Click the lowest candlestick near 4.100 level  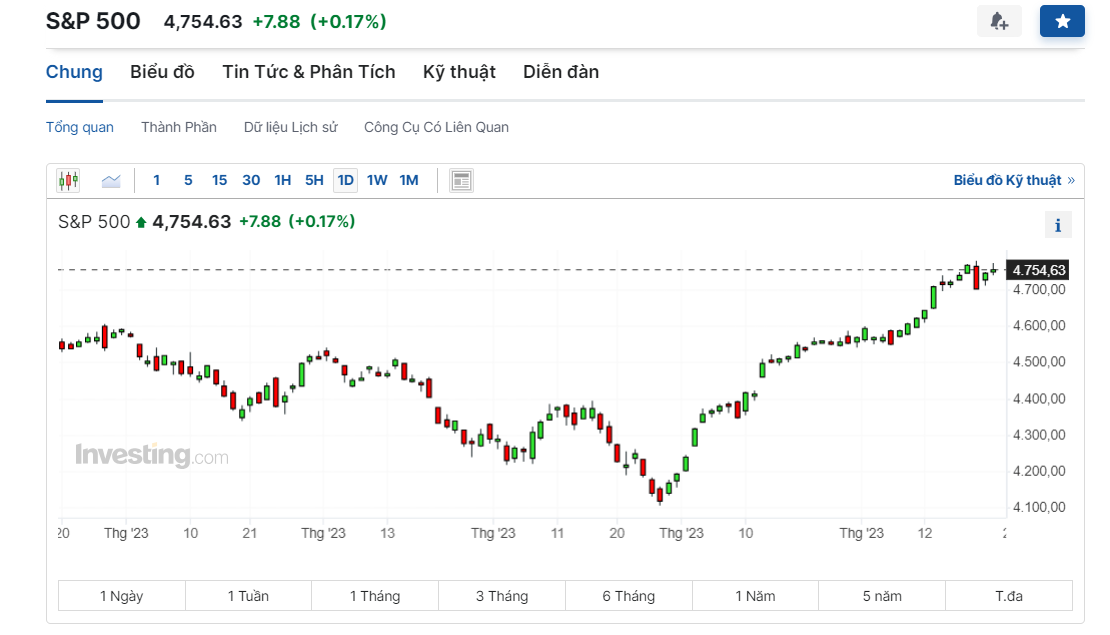660,493
